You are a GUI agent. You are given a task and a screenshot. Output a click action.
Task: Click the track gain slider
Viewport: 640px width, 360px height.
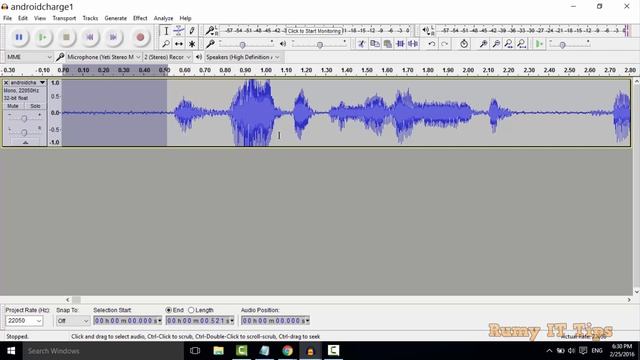click(24, 118)
